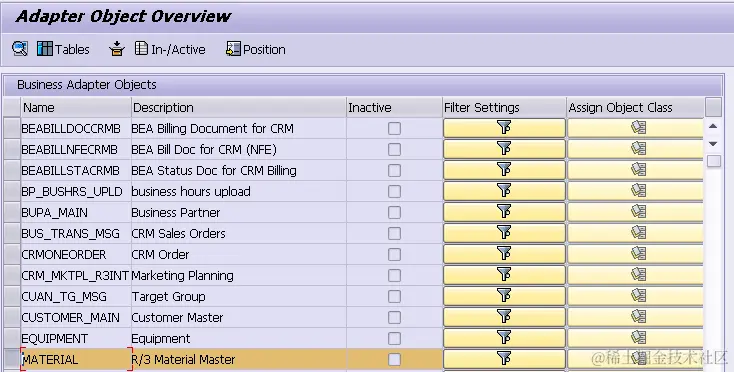
Task: Tick Inactive checkbox for BEABILLSTACRMB
Action: 394,170
